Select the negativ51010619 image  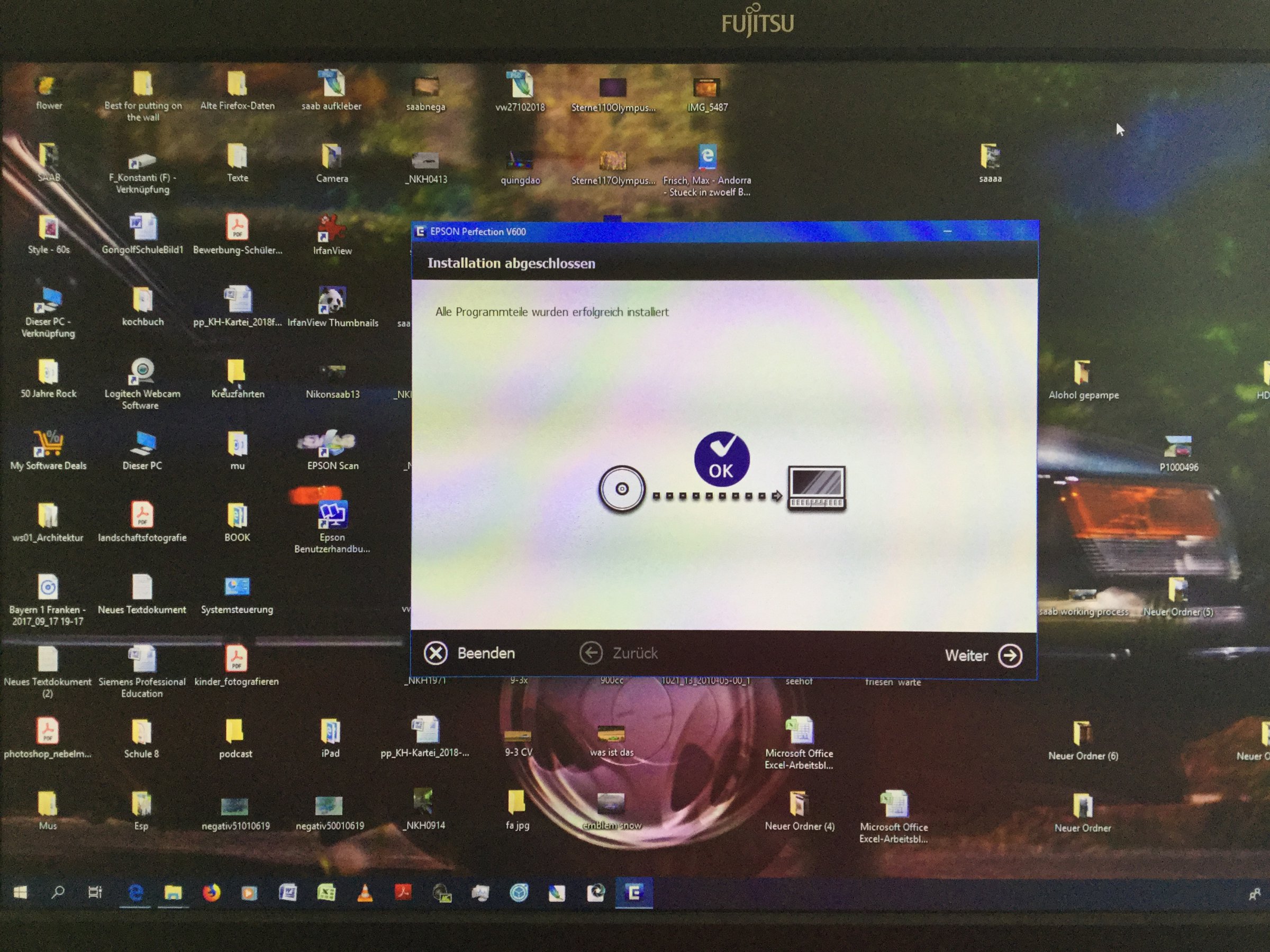click(235, 814)
